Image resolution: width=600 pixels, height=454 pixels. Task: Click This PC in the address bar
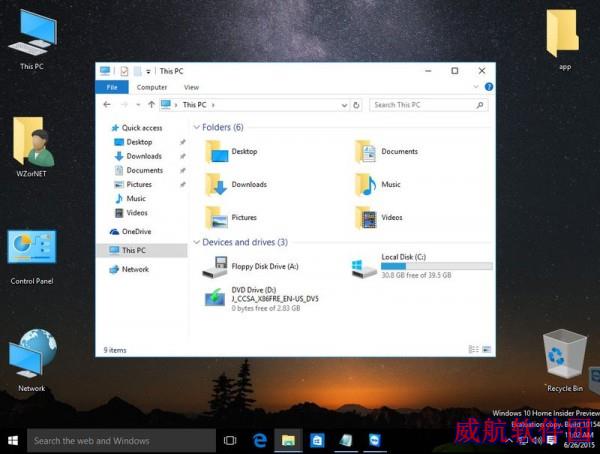tap(194, 105)
